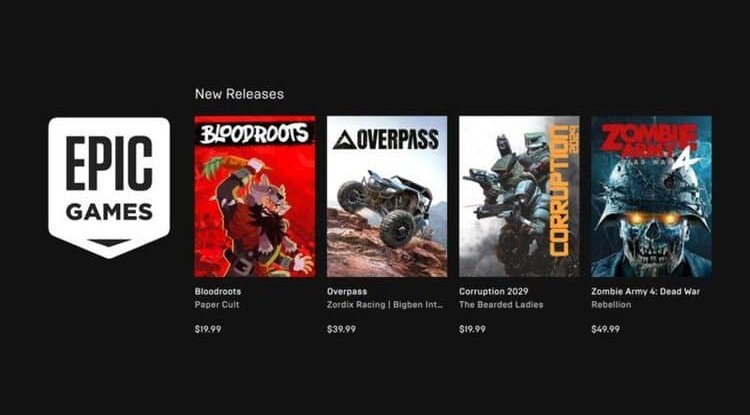
Task: Click the arrow at Epic Games logo bottom
Action: pyautogui.click(x=109, y=242)
